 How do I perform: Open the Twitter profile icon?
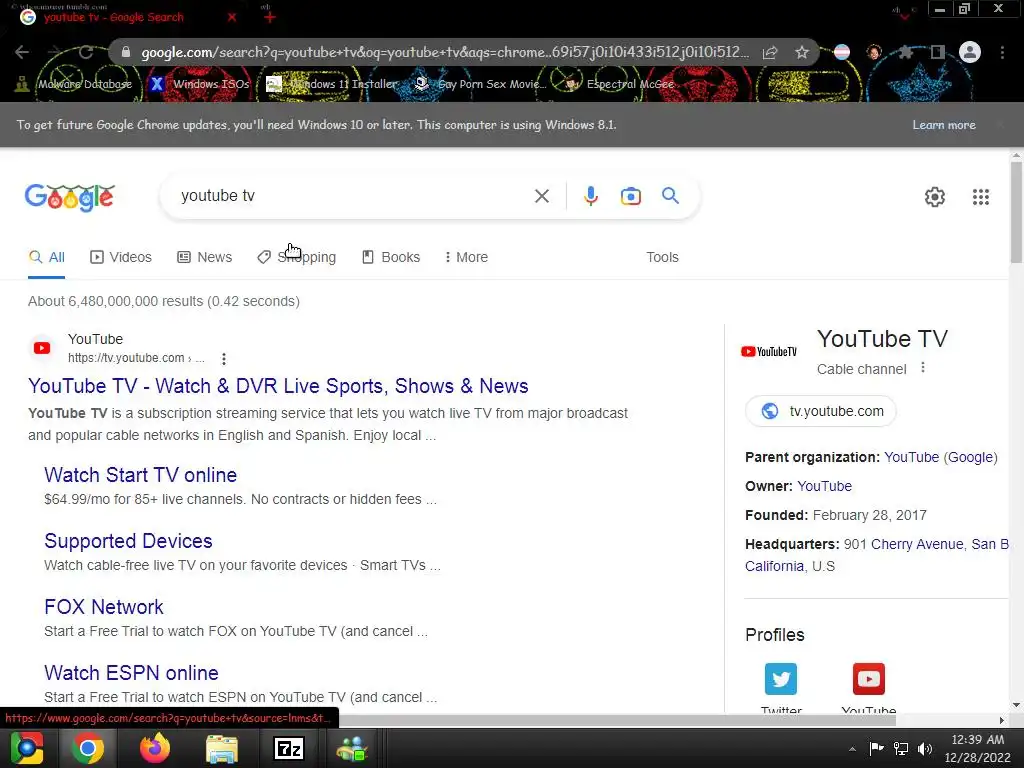click(781, 679)
